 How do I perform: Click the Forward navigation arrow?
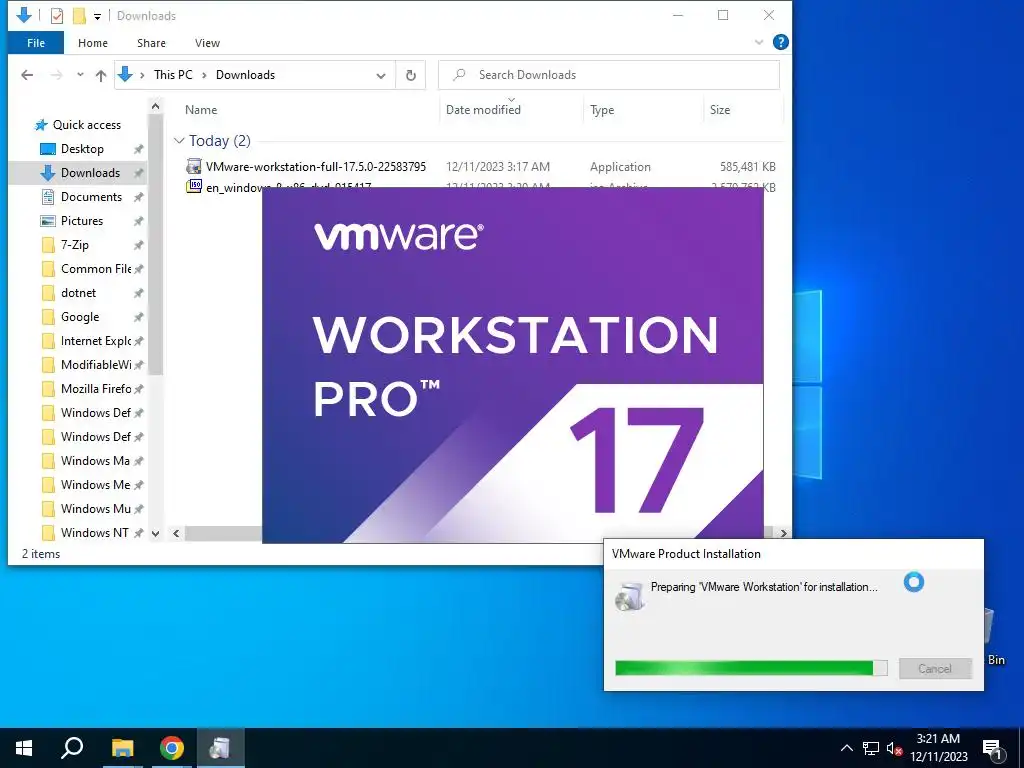[56, 75]
